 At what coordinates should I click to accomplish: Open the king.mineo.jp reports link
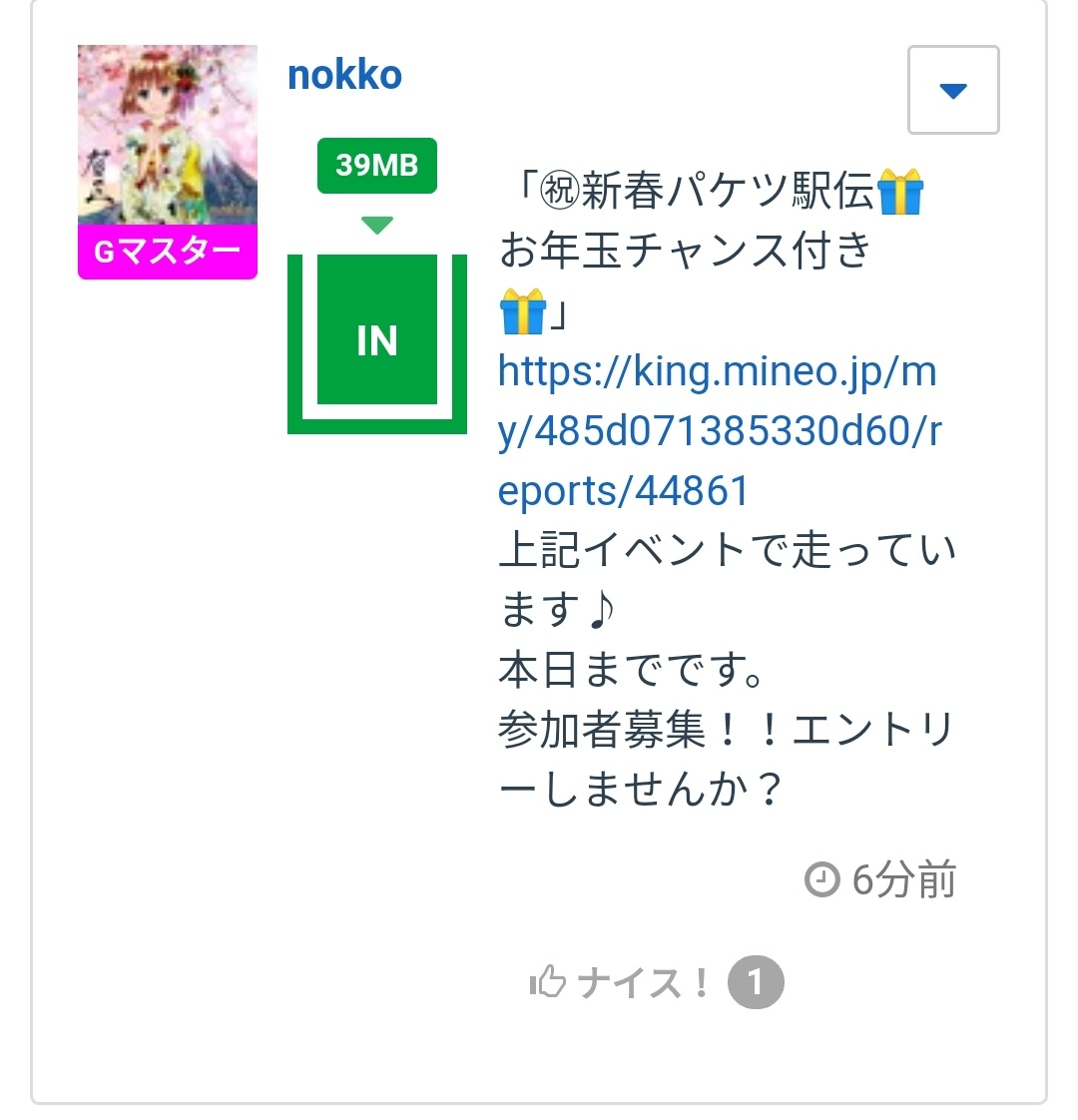point(717,431)
